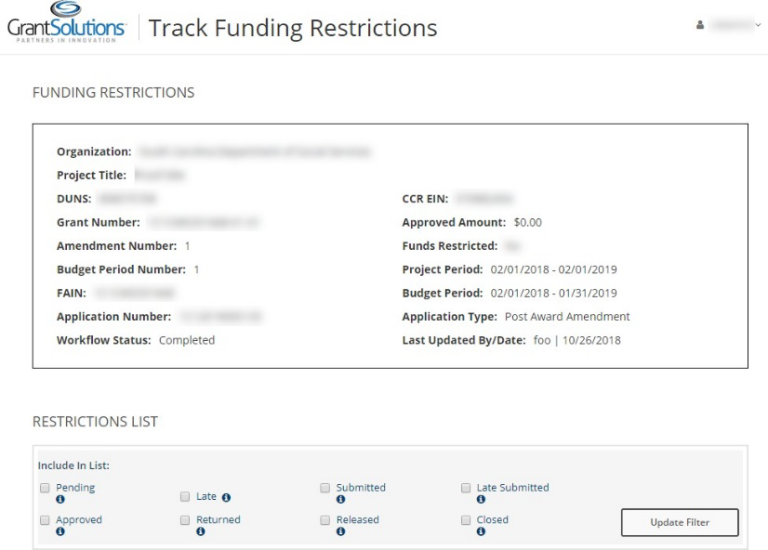This screenshot has height=550, width=768.
Task: Click info icon under Approved
Action: 60,531
